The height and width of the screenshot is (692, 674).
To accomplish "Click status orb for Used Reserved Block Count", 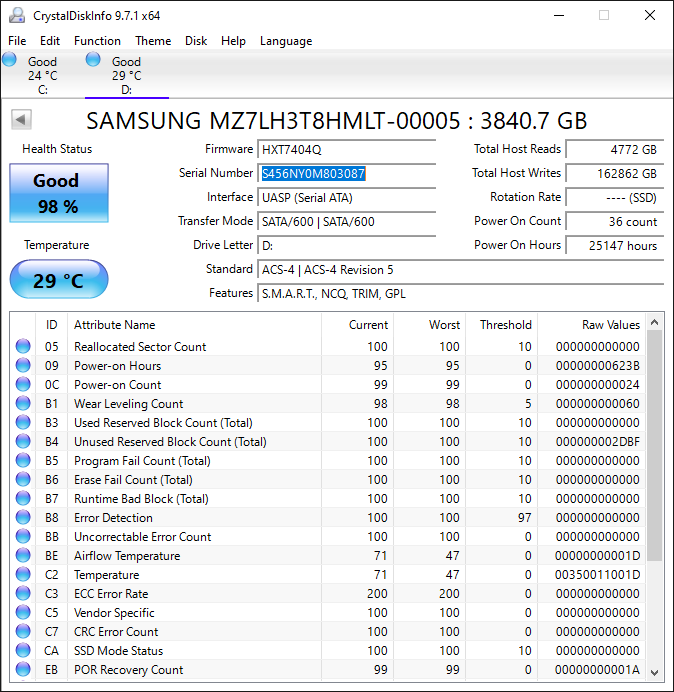I will click(x=23, y=422).
